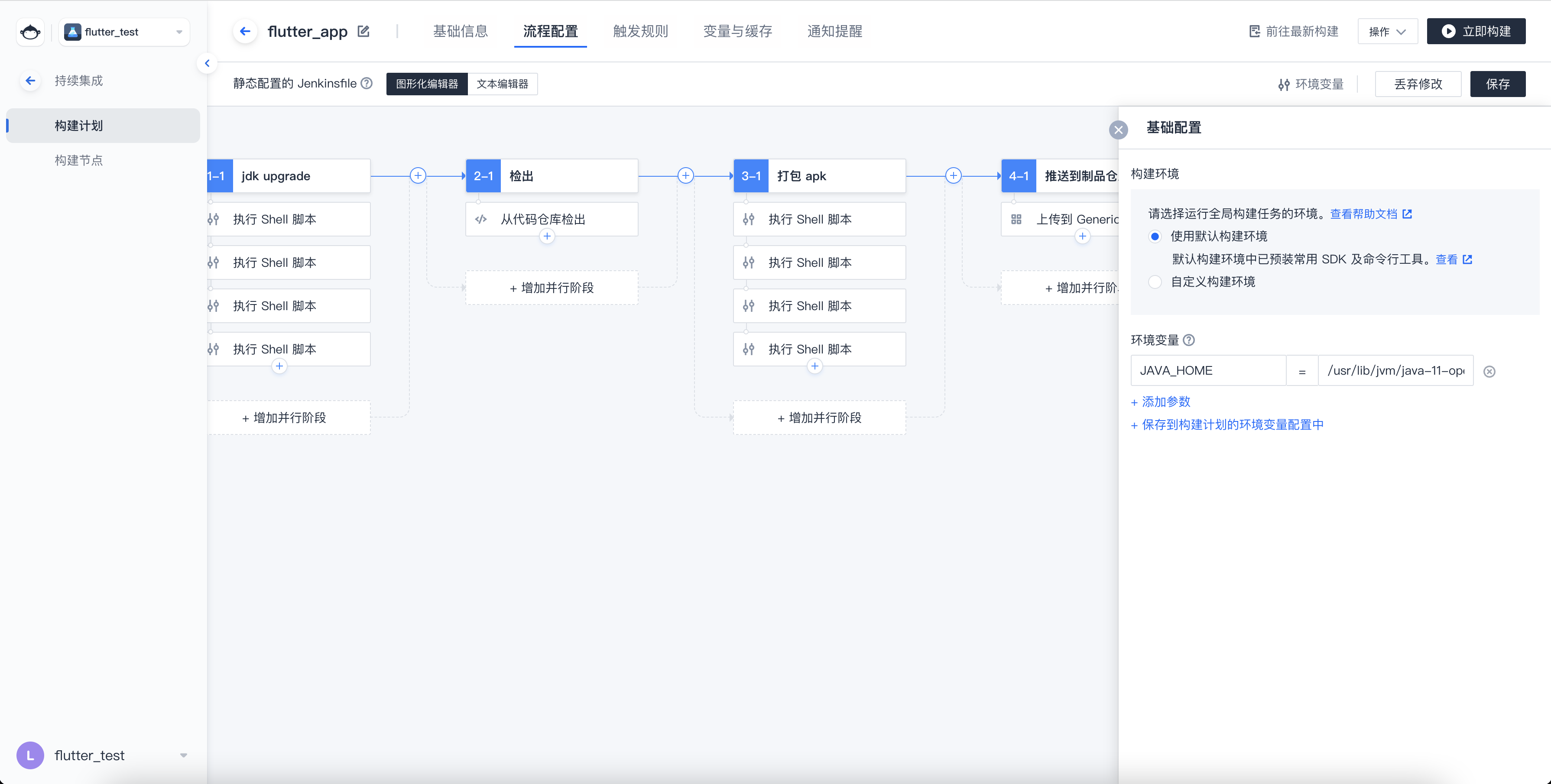
Task: Open second Shell script step in 打包 apk
Action: tap(819, 262)
